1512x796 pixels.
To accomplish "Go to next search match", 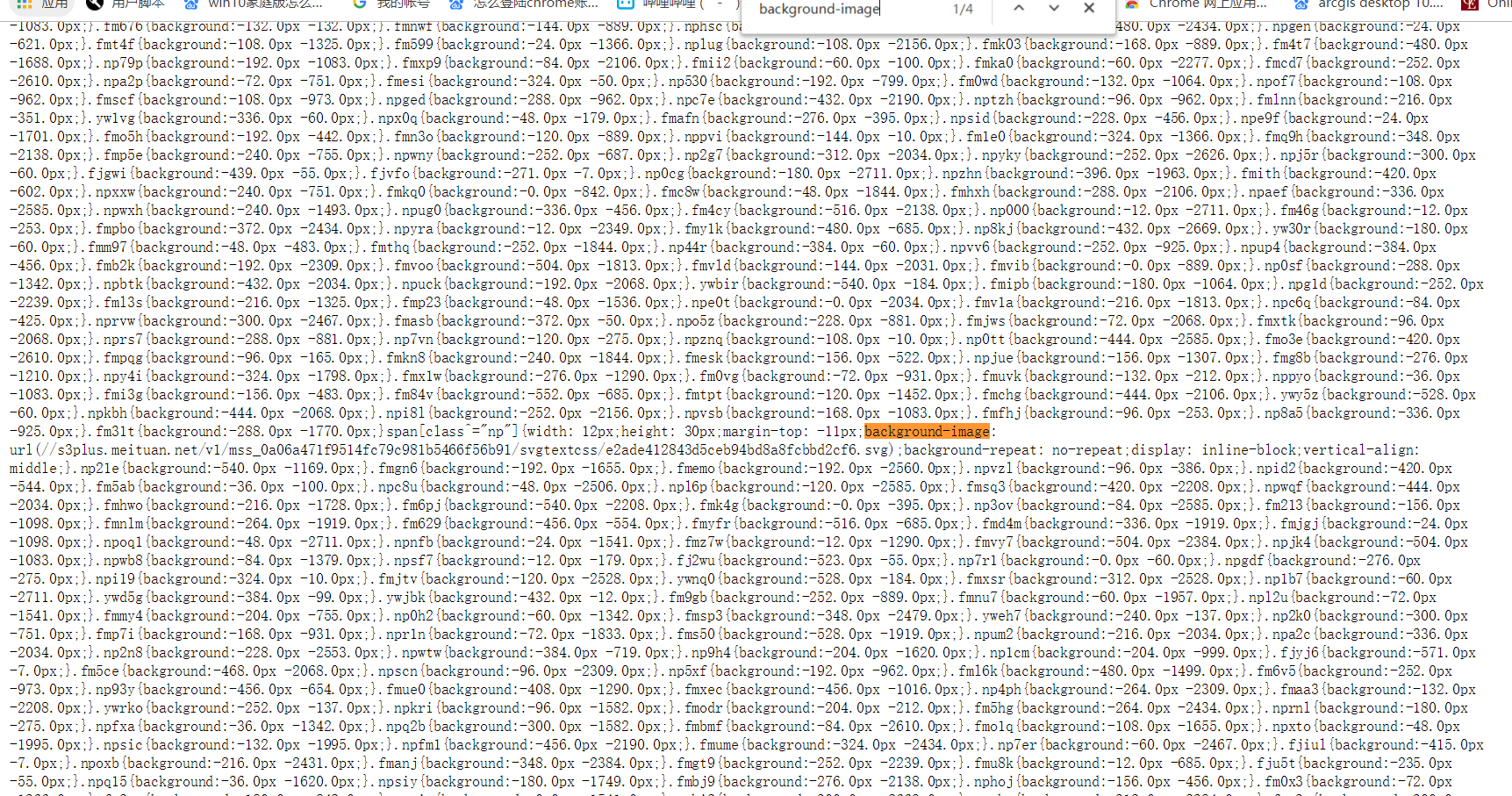I will [x=1054, y=8].
